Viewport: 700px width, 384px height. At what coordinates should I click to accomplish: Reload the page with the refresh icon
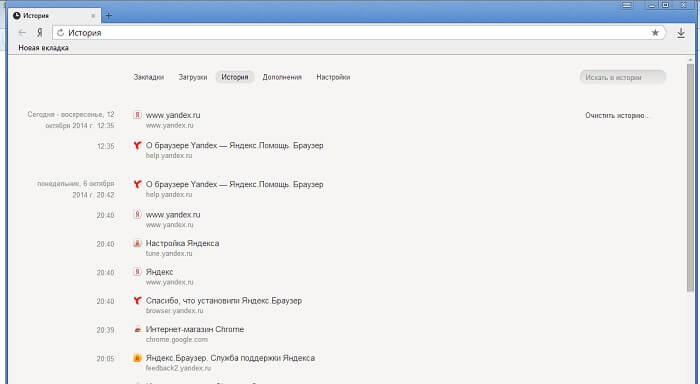click(60, 33)
